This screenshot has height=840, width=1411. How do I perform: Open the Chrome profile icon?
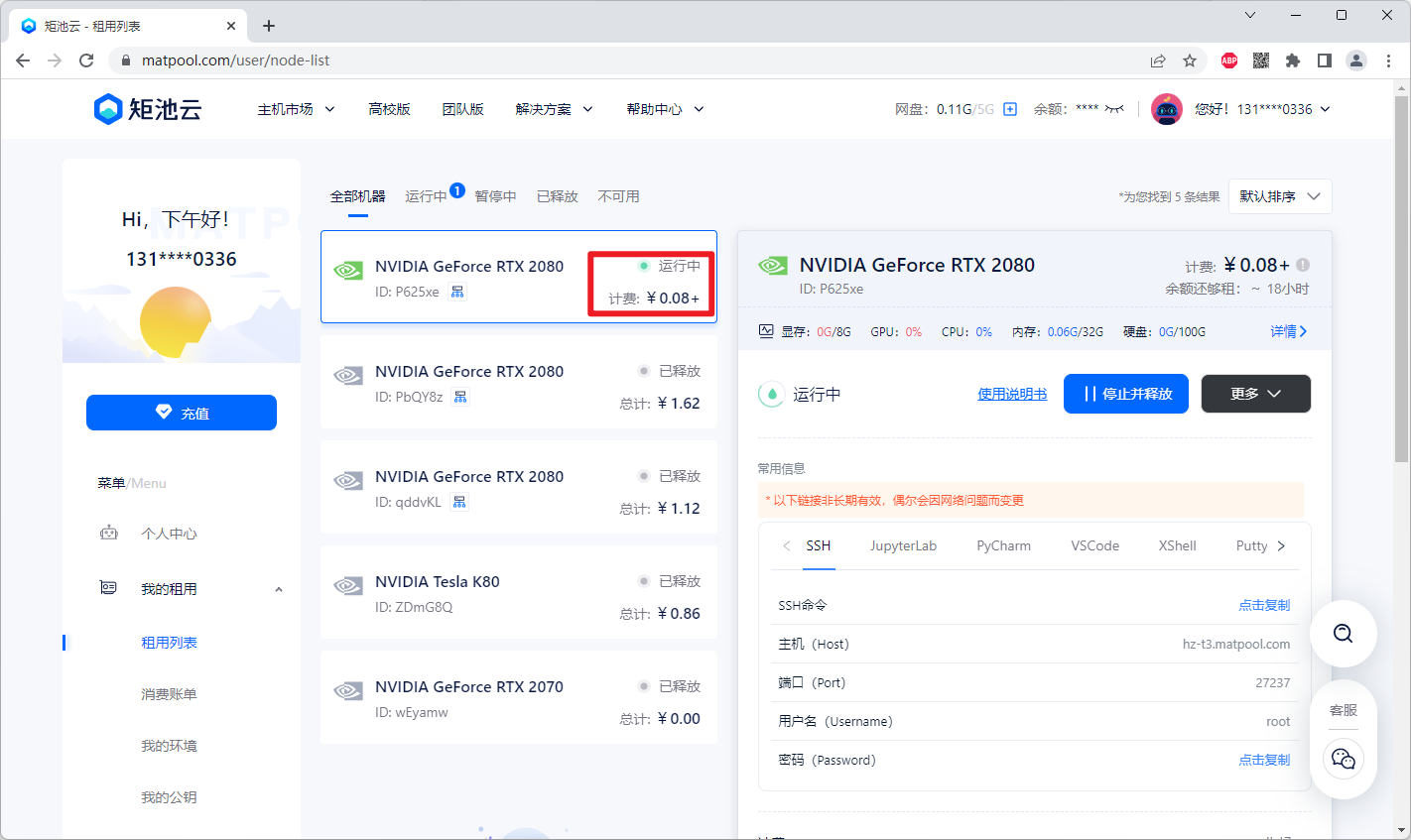click(1356, 60)
